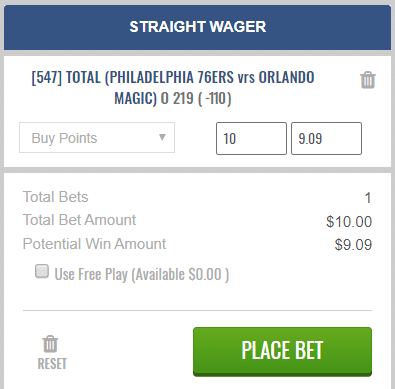The image size is (395, 389).
Task: Click the $9.09 potential win value
Action: point(353,245)
